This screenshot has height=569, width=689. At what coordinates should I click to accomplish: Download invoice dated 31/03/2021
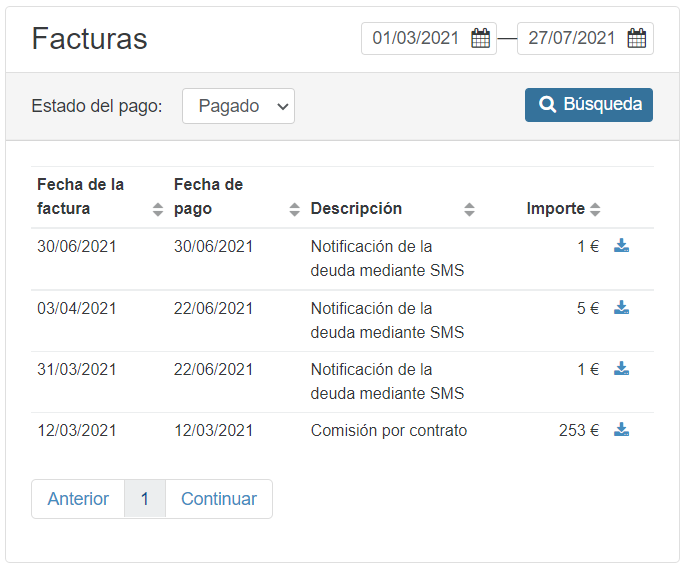621,369
